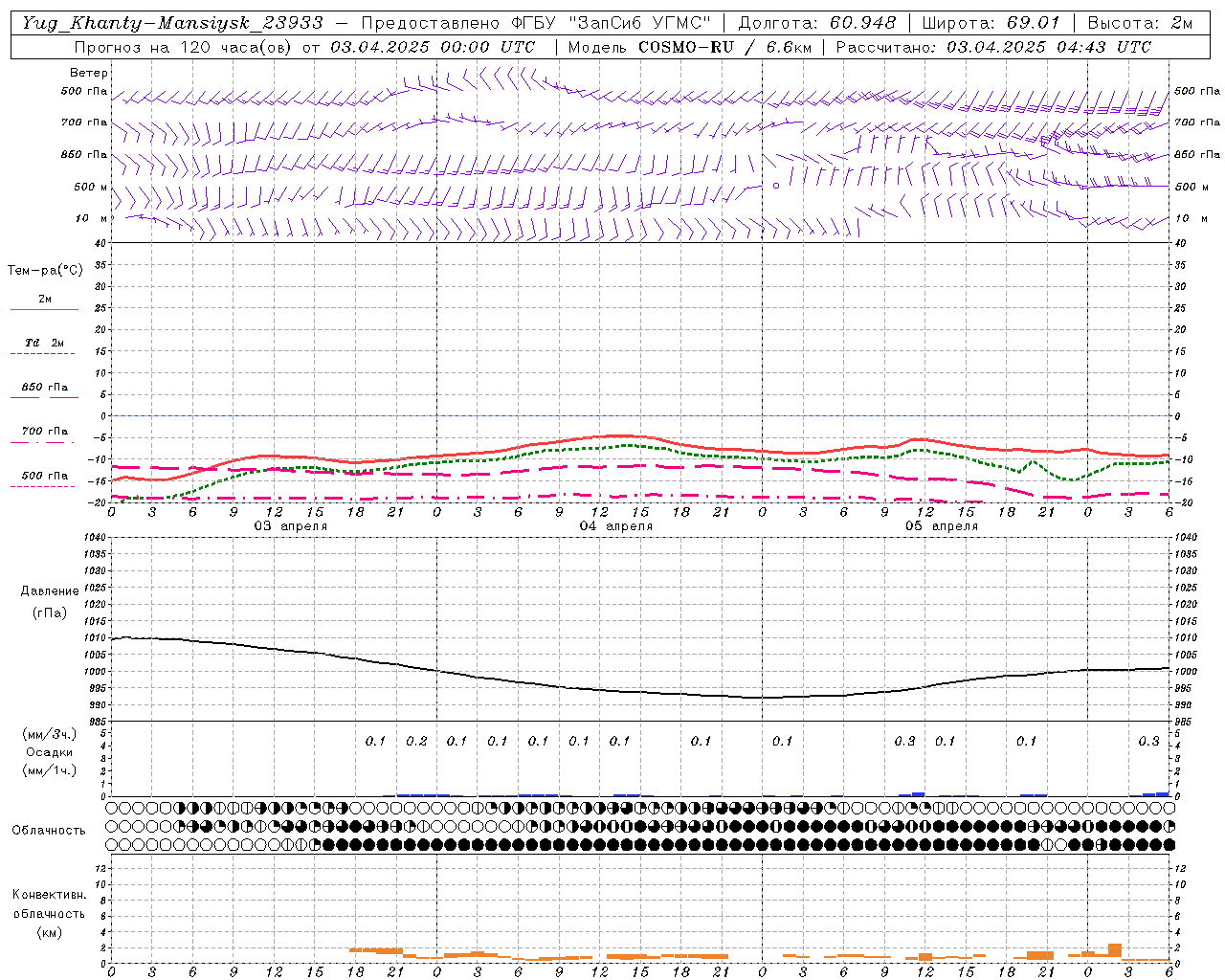Select the Высота: 2м header value
Viewport: 1225px width, 980px height.
[x=1138, y=23]
